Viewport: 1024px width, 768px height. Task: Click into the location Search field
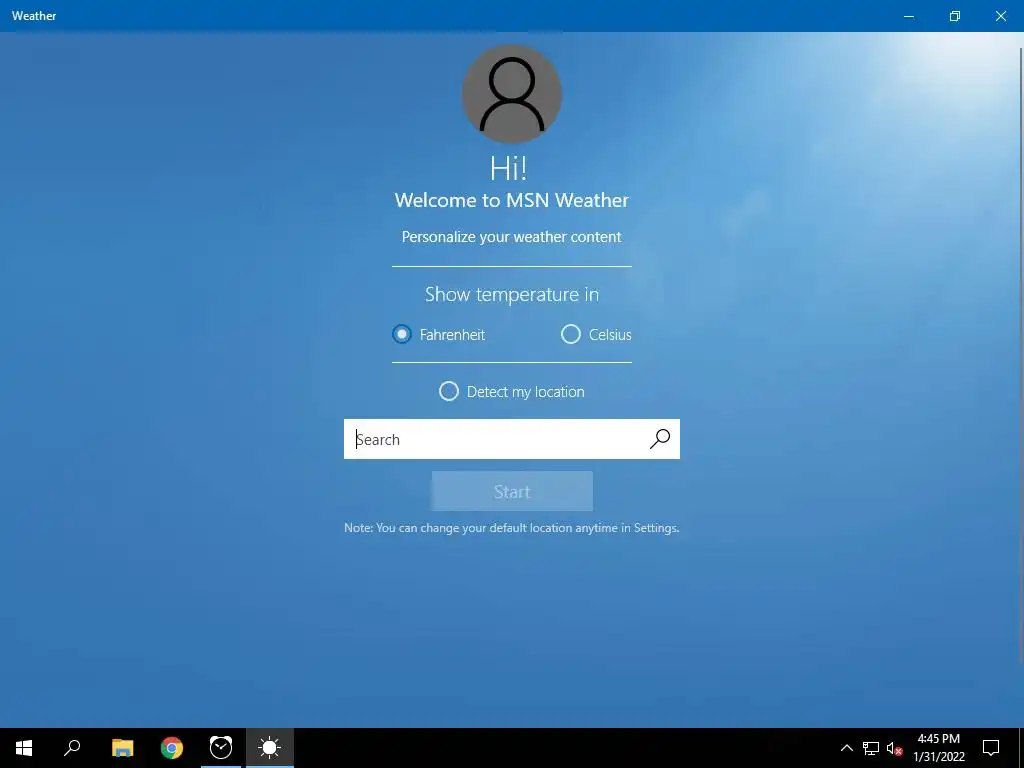pyautogui.click(x=511, y=439)
